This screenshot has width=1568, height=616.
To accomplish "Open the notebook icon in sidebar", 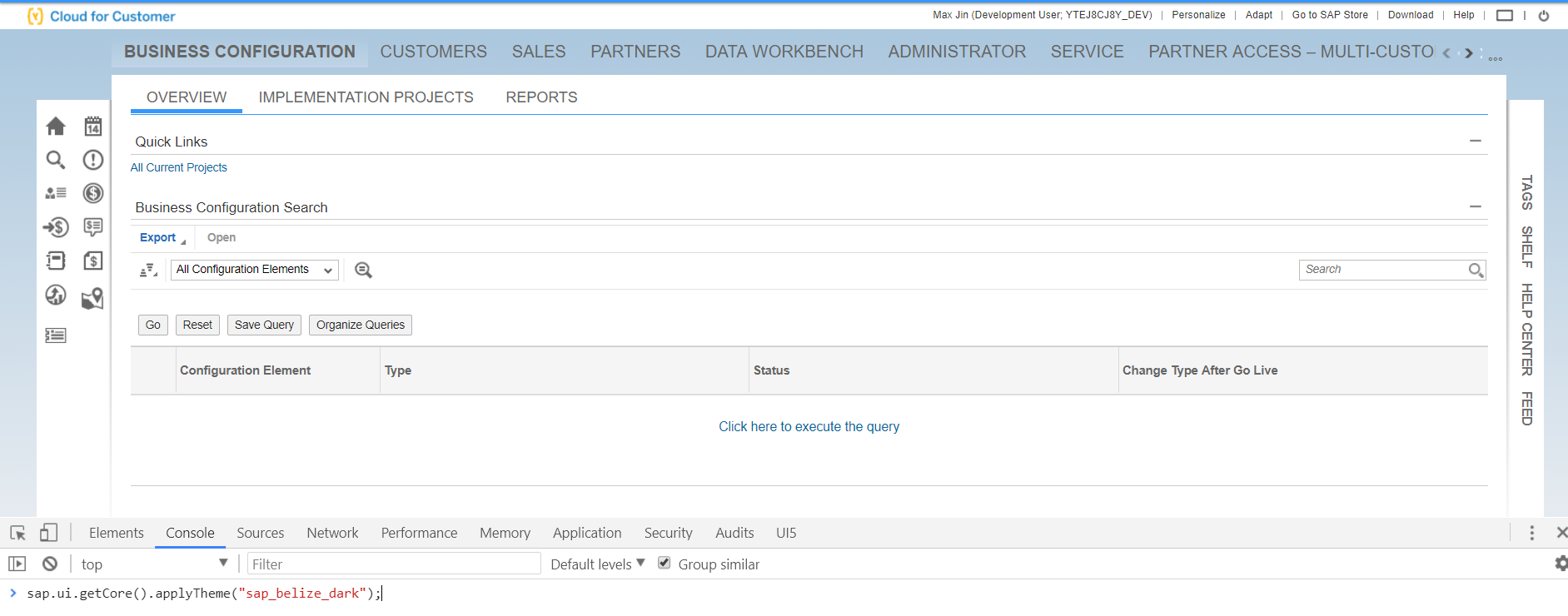I will click(x=56, y=261).
